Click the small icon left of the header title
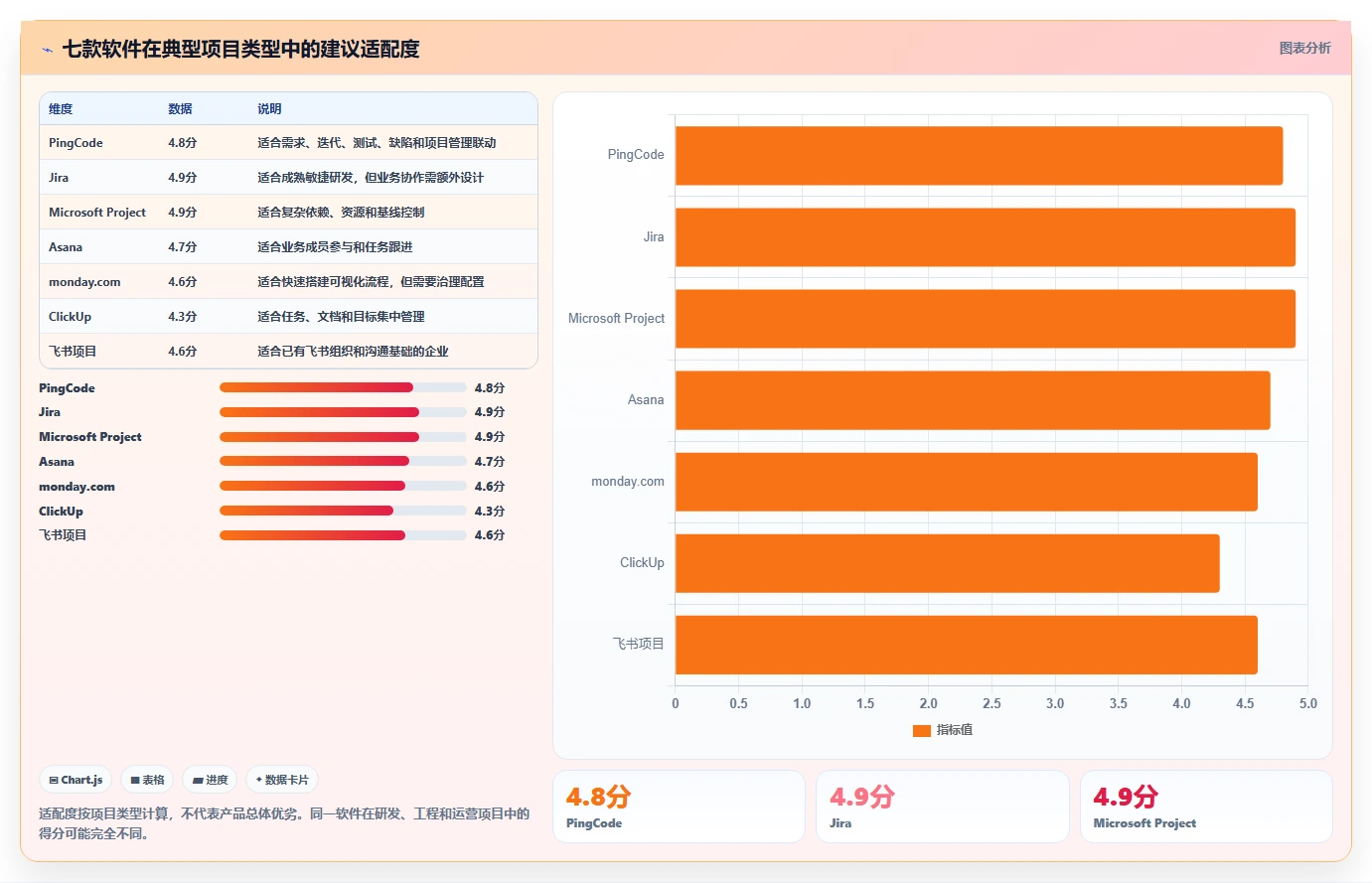Image resolution: width=1372 pixels, height=883 pixels. [47, 50]
